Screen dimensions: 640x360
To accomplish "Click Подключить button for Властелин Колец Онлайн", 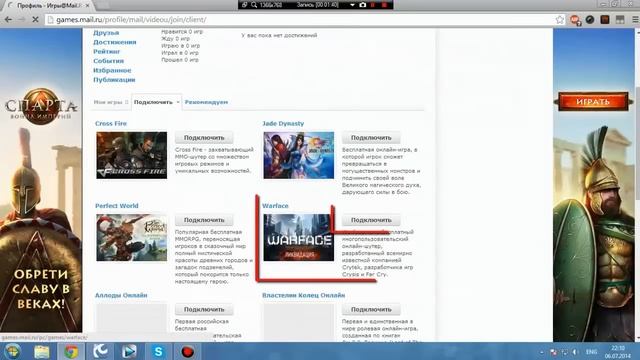I will point(371,309).
